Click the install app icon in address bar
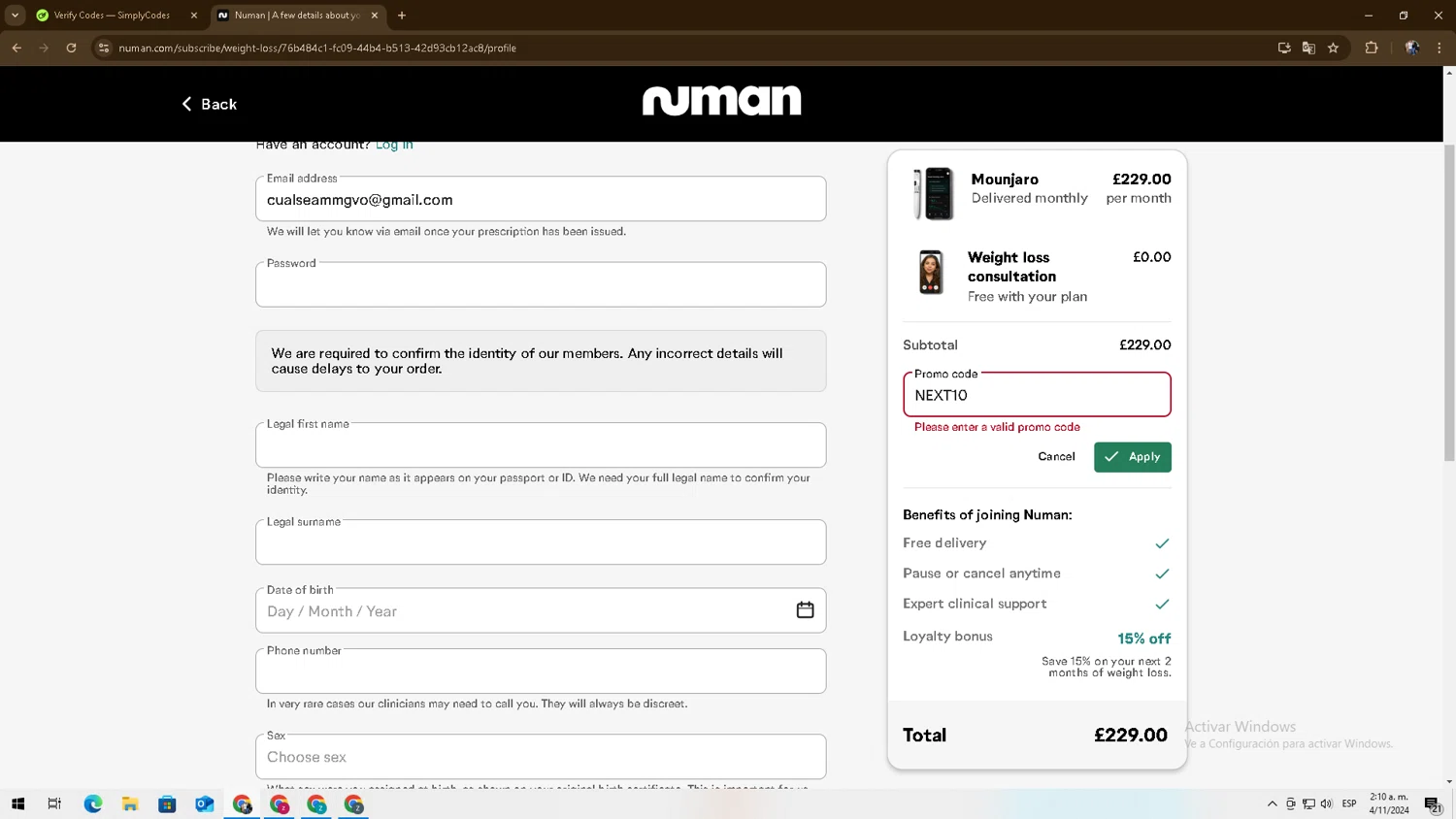 pyautogui.click(x=1284, y=48)
